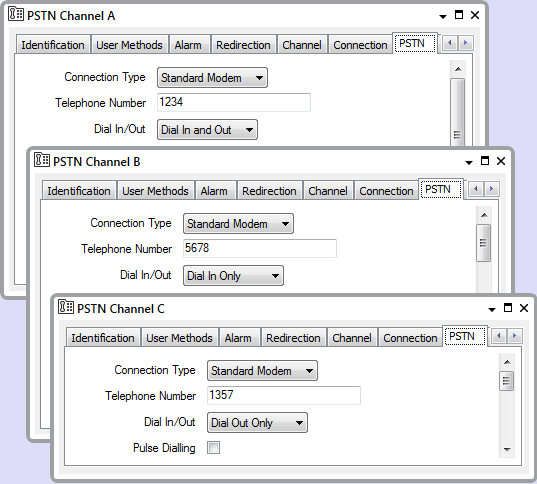Click tab scroll right arrow in Channel C
The width and height of the screenshot is (537, 484).
514,336
